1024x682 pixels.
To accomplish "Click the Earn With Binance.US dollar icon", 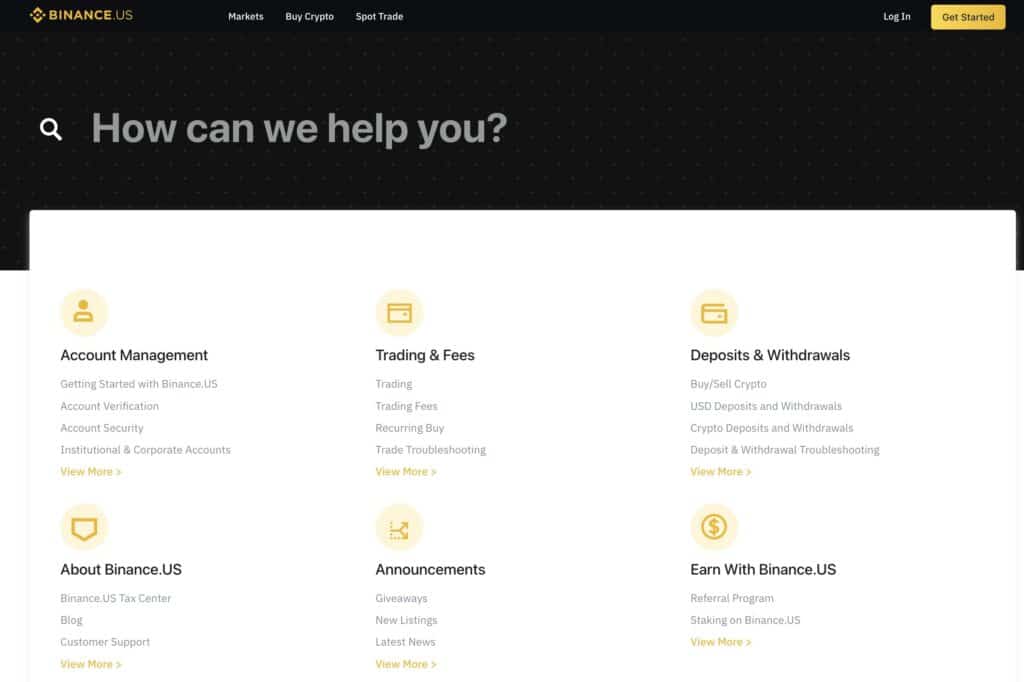I will tap(714, 527).
